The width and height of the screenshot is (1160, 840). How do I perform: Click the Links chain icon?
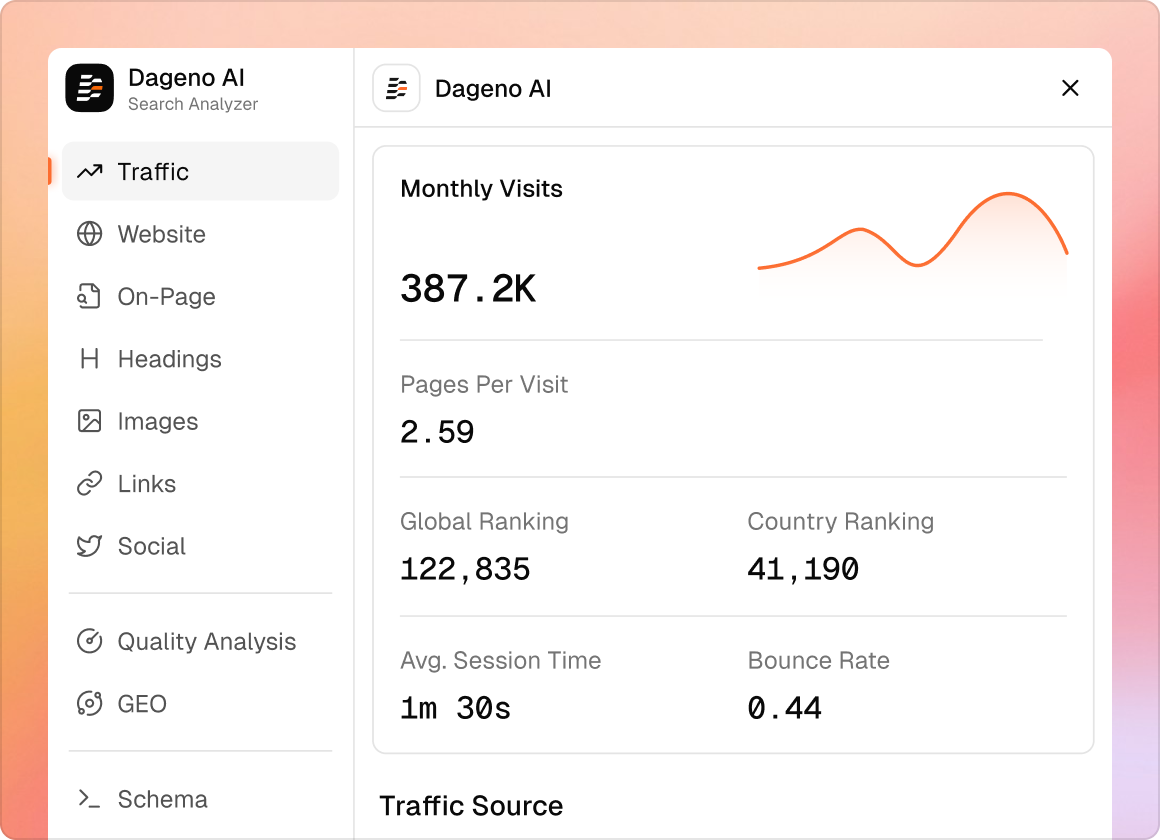point(90,484)
